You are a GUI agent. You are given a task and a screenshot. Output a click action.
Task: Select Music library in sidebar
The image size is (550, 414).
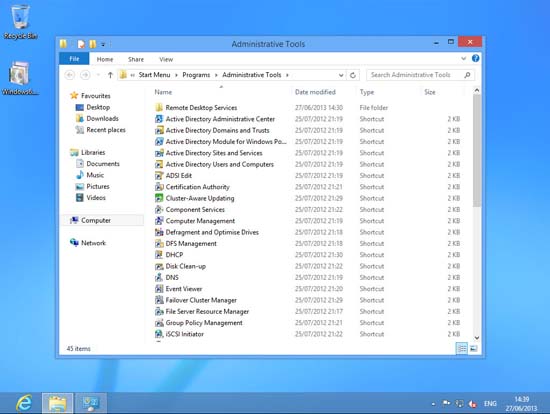pyautogui.click(x=95, y=175)
